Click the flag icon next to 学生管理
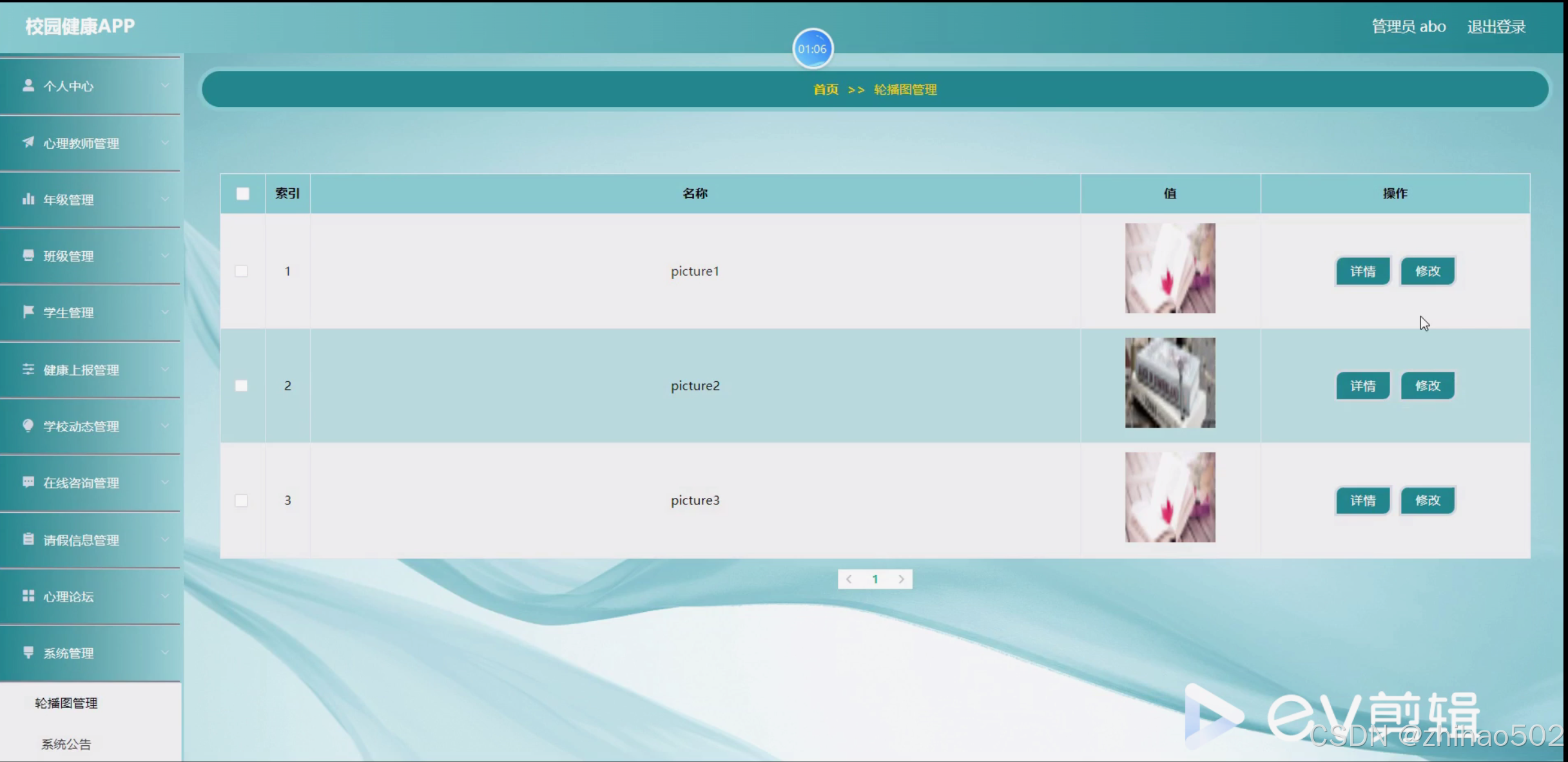This screenshot has width=1568, height=762. point(28,312)
